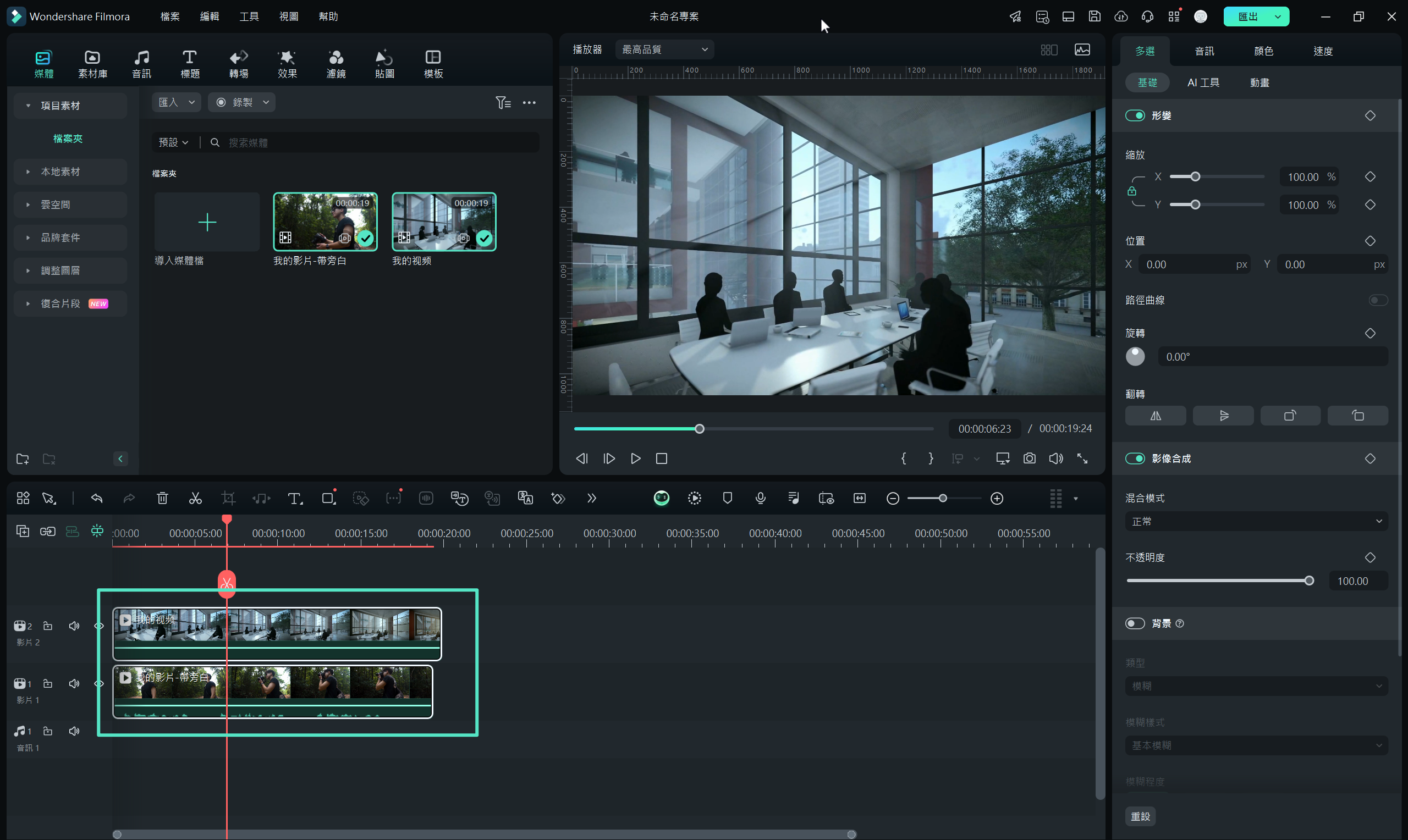The width and height of the screenshot is (1408, 840).
Task: Click the filter sort icon in media panel
Action: pos(503,102)
